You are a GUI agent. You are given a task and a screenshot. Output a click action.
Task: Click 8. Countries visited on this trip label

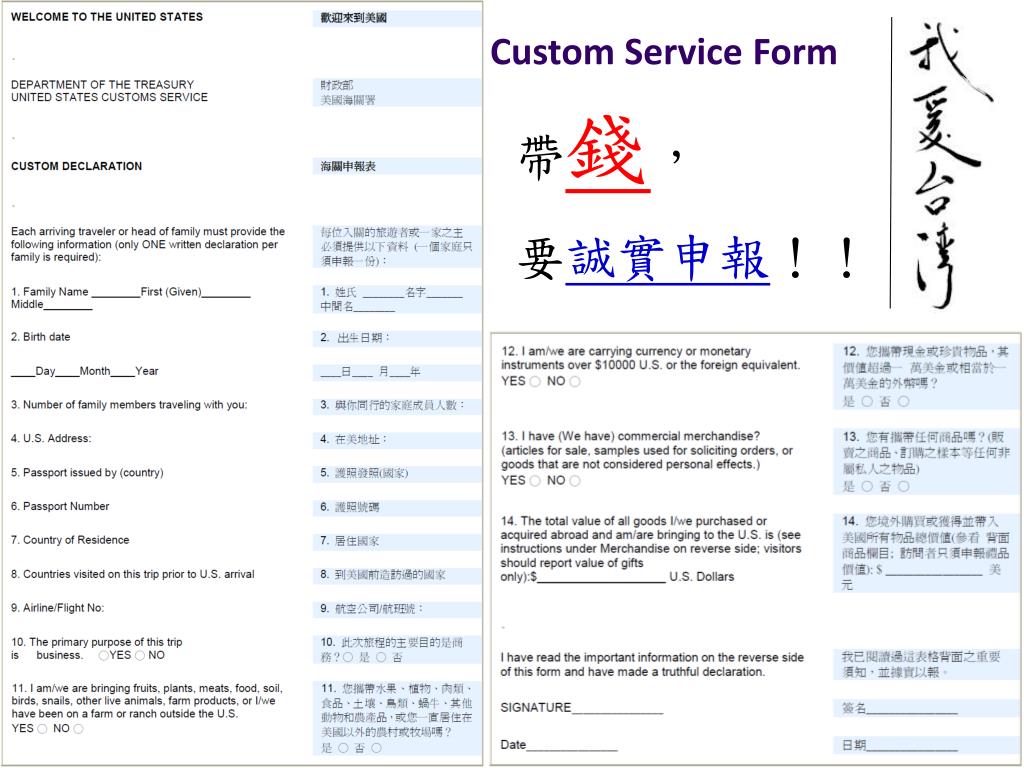(x=133, y=575)
